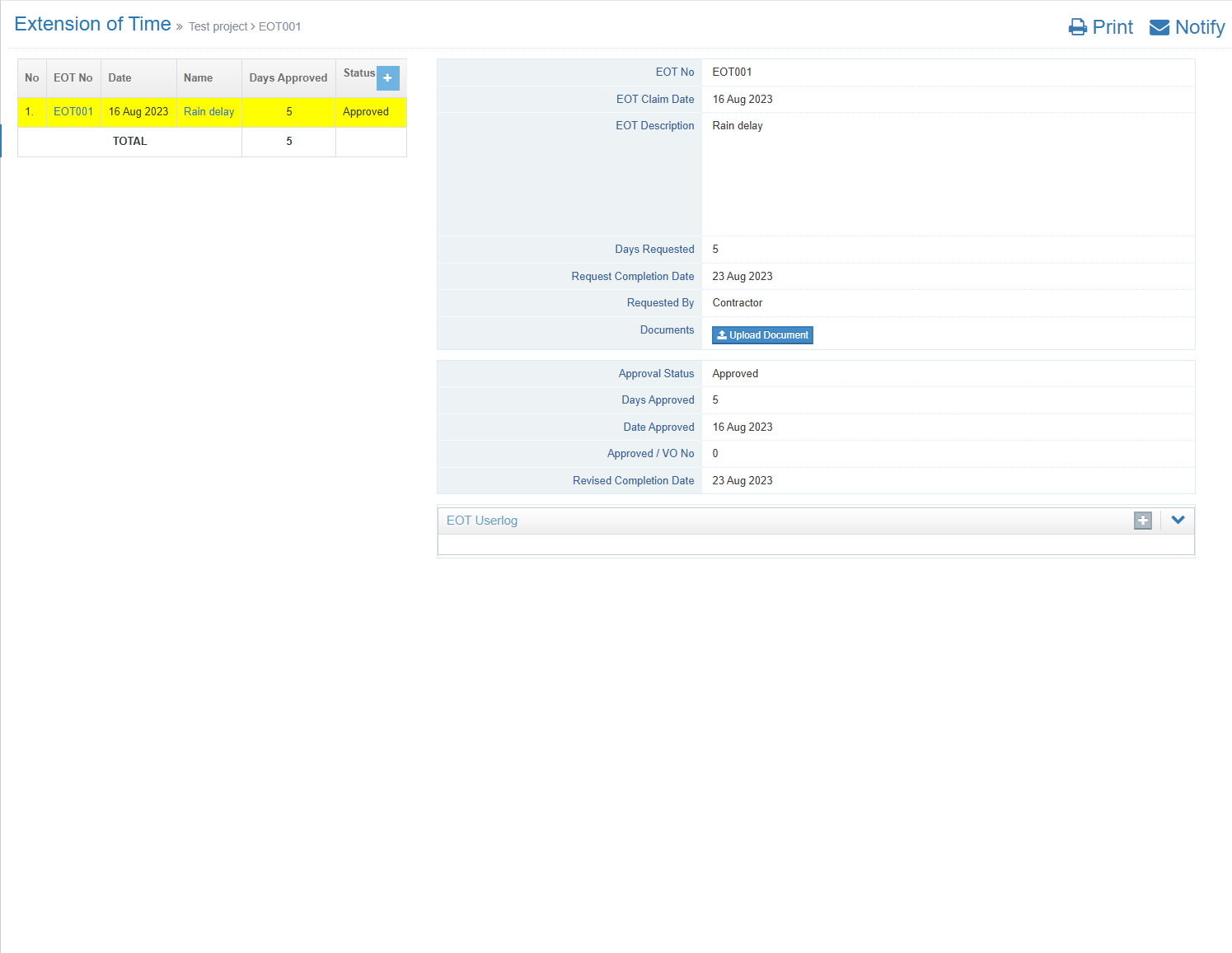Click the Print printer icon
Viewport: 1232px width, 953px height.
(1077, 27)
